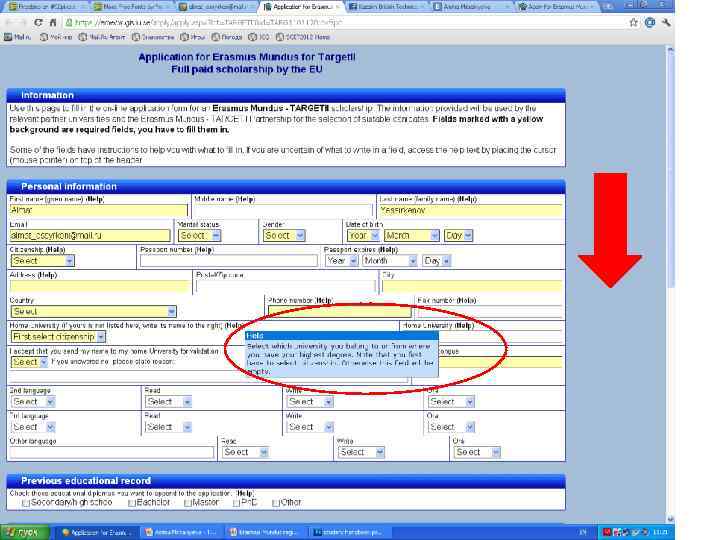
Task: Open the Citizenship dropdown
Action: point(42,261)
